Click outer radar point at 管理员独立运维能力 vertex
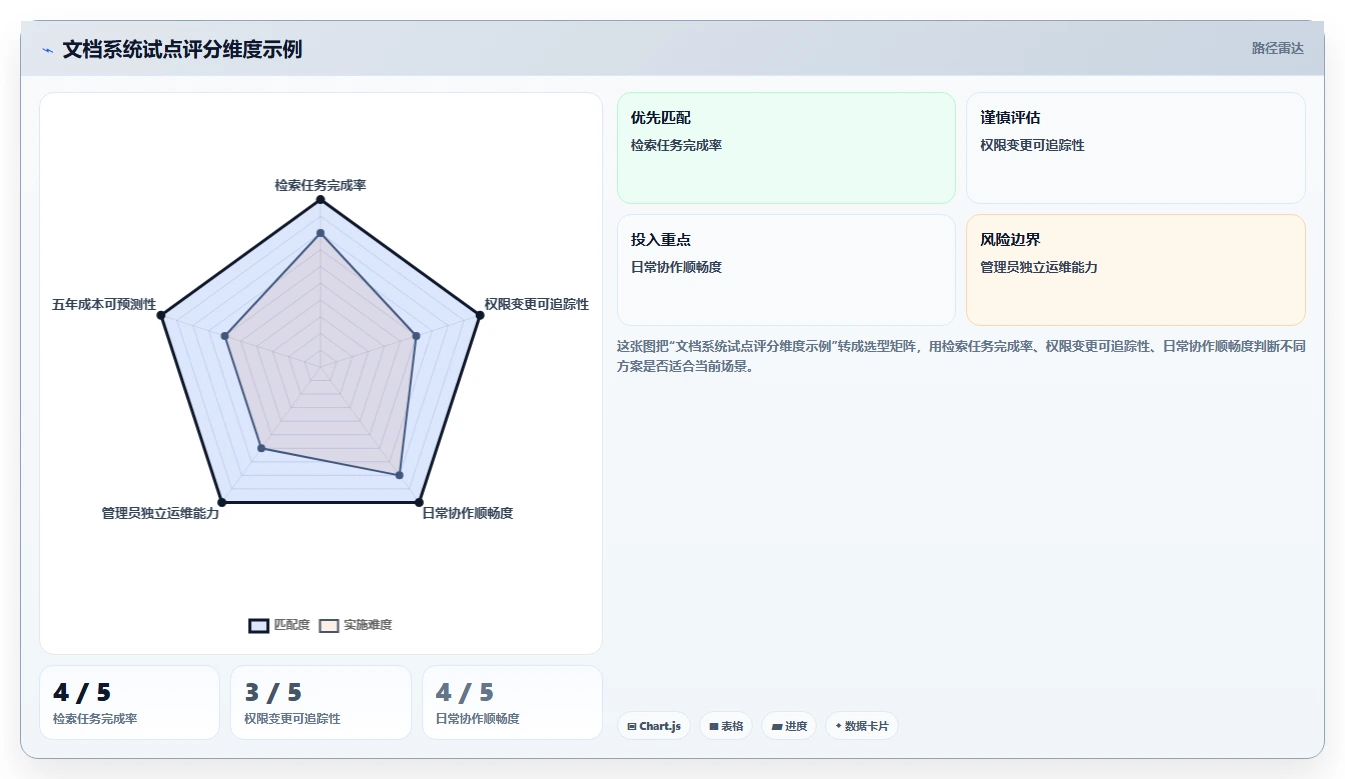The height and width of the screenshot is (779, 1345). click(222, 502)
